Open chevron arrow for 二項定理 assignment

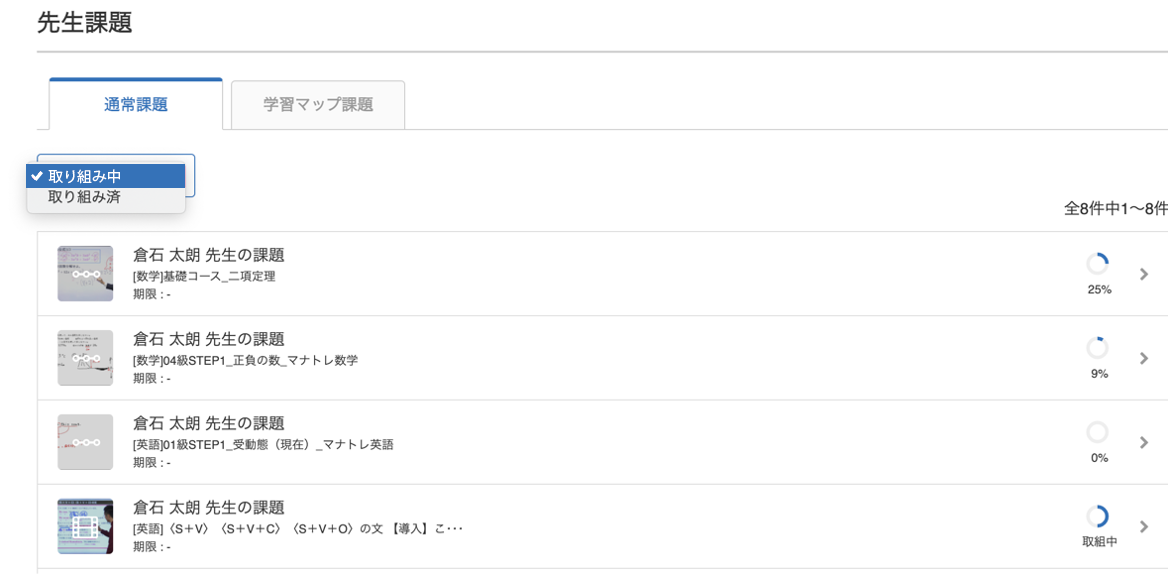tap(1145, 274)
